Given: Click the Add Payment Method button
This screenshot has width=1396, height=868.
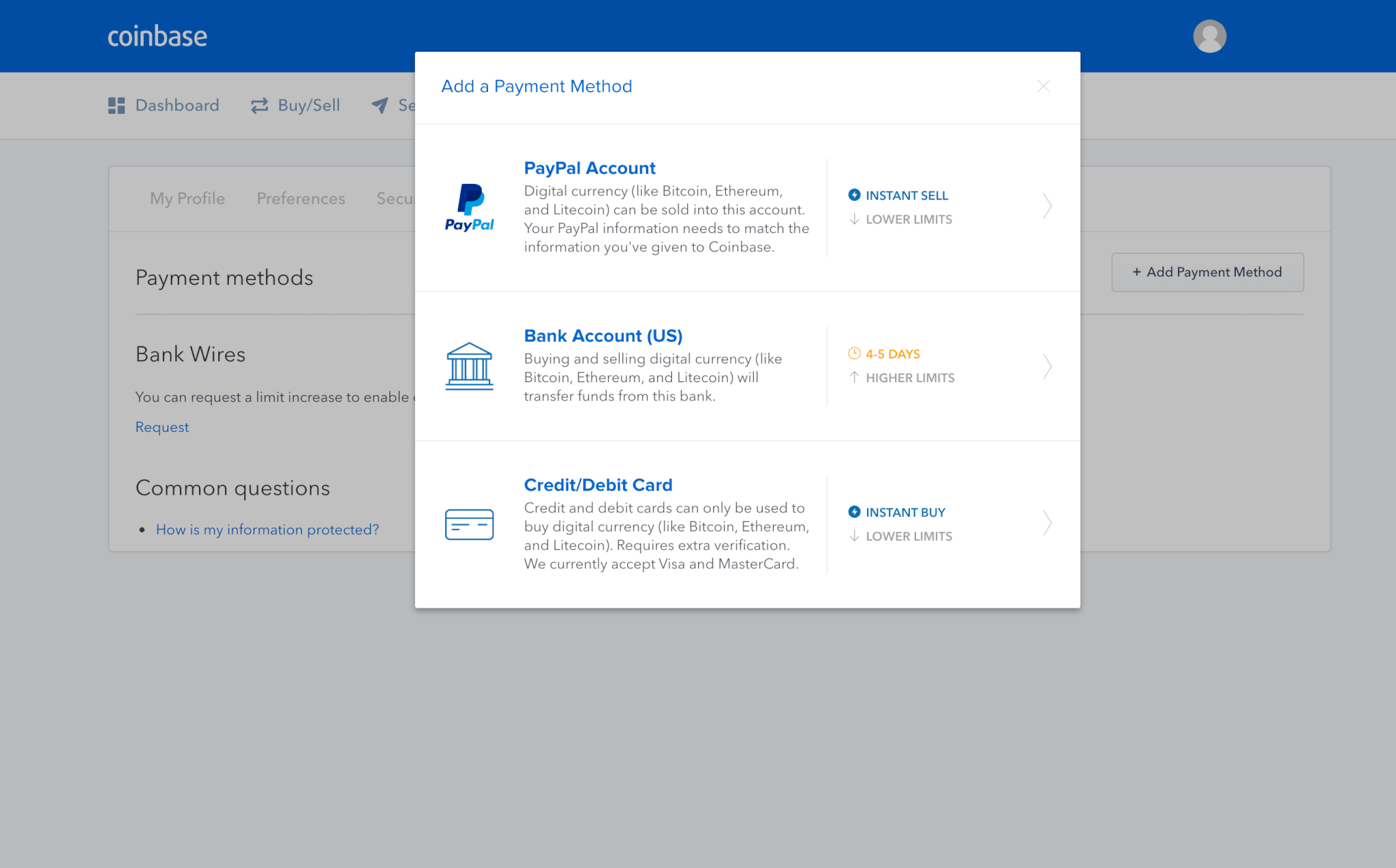Looking at the screenshot, I should tap(1206, 272).
